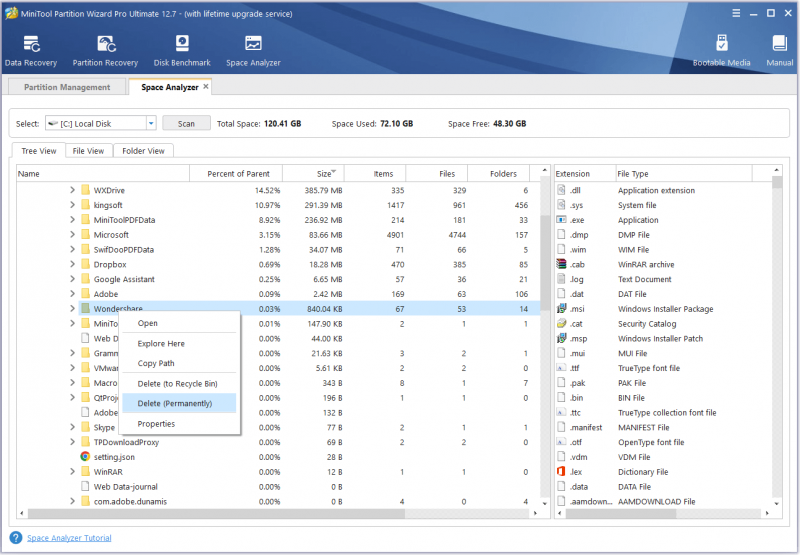Sort by the Size column header
The image size is (800, 555).
click(x=313, y=173)
